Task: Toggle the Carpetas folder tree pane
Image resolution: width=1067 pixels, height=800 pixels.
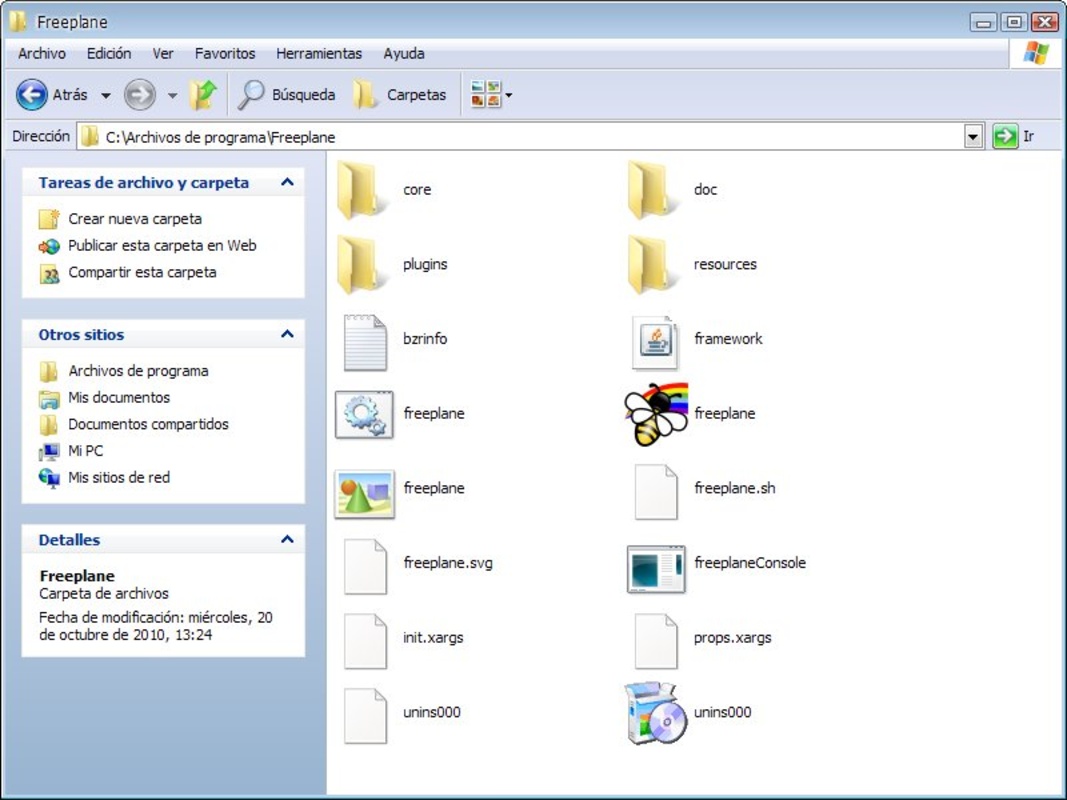Action: 400,95
